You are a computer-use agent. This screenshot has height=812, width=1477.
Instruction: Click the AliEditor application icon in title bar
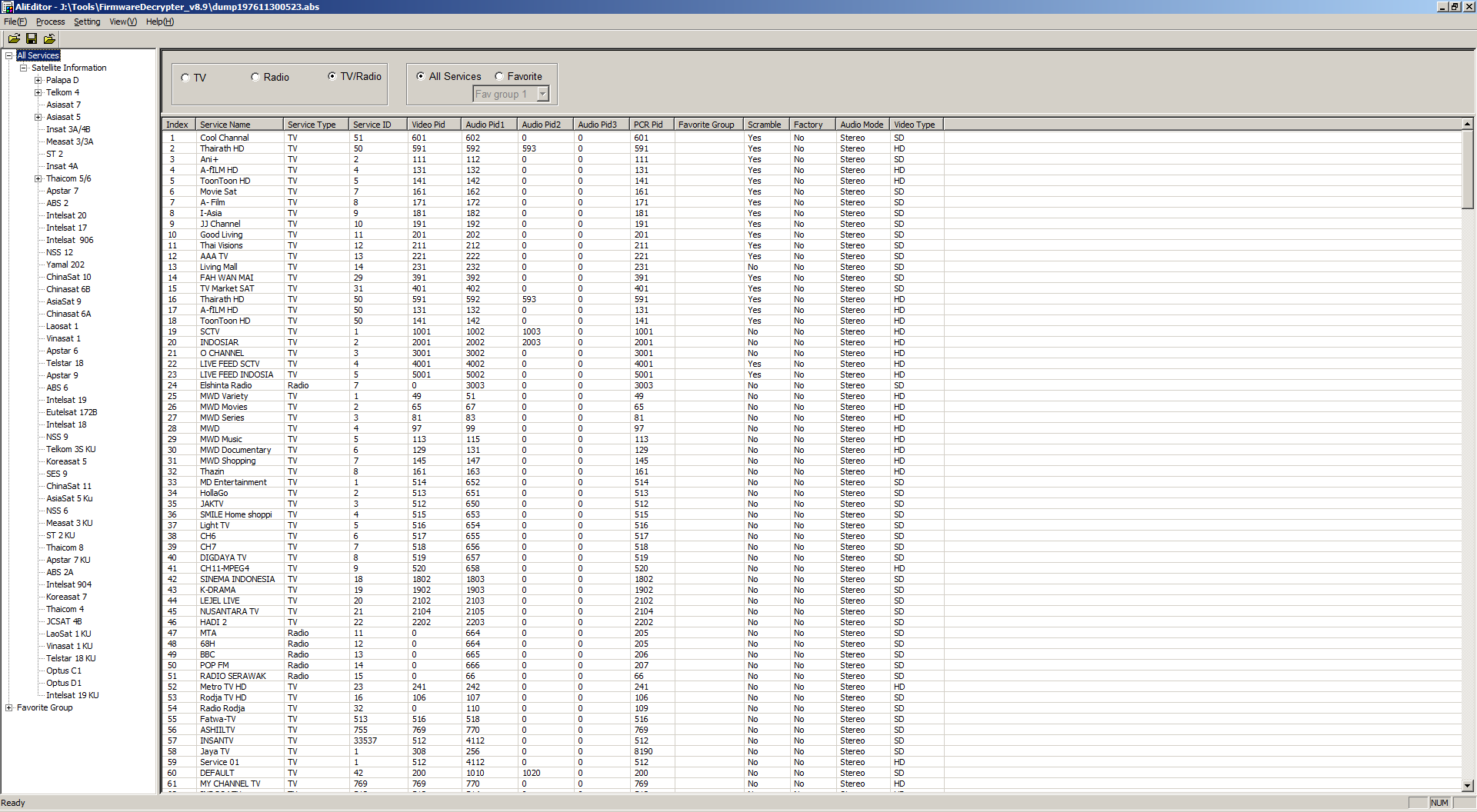pos(7,7)
